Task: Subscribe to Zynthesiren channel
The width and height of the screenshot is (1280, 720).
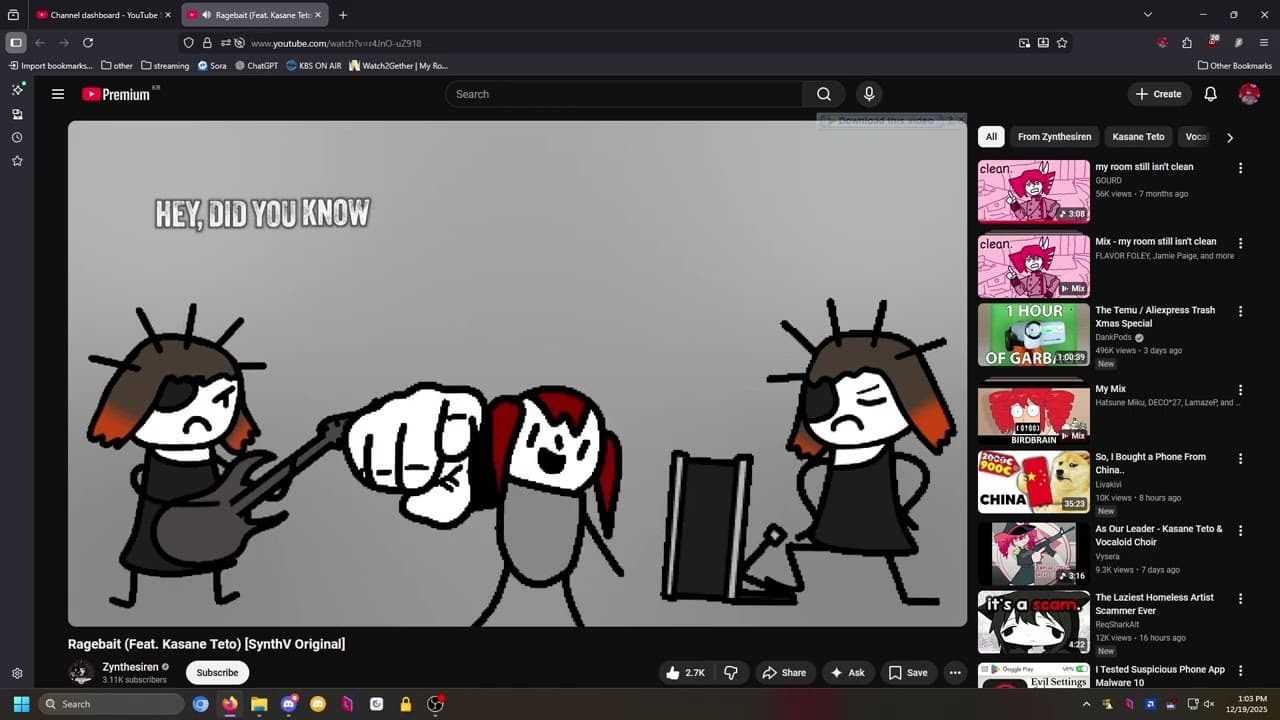Action: point(217,673)
